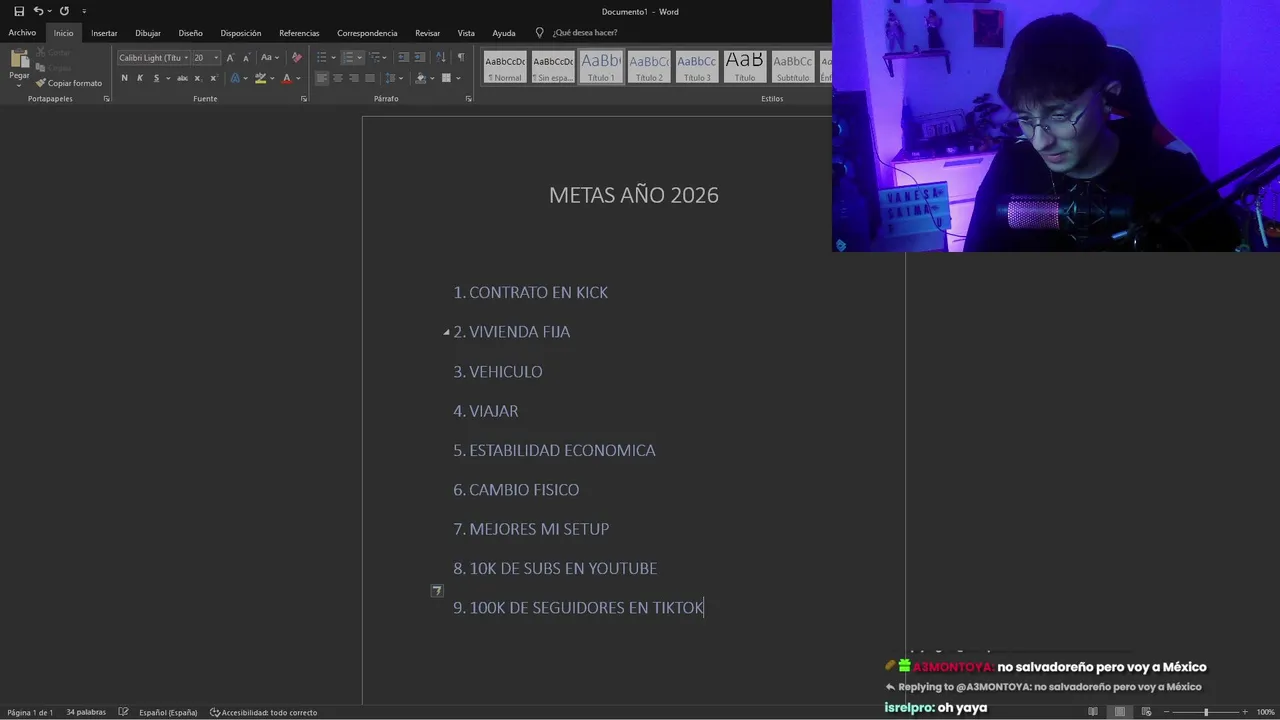This screenshot has height=720, width=1280.
Task: Clear all formatting with the eraser icon
Action: pos(296,58)
